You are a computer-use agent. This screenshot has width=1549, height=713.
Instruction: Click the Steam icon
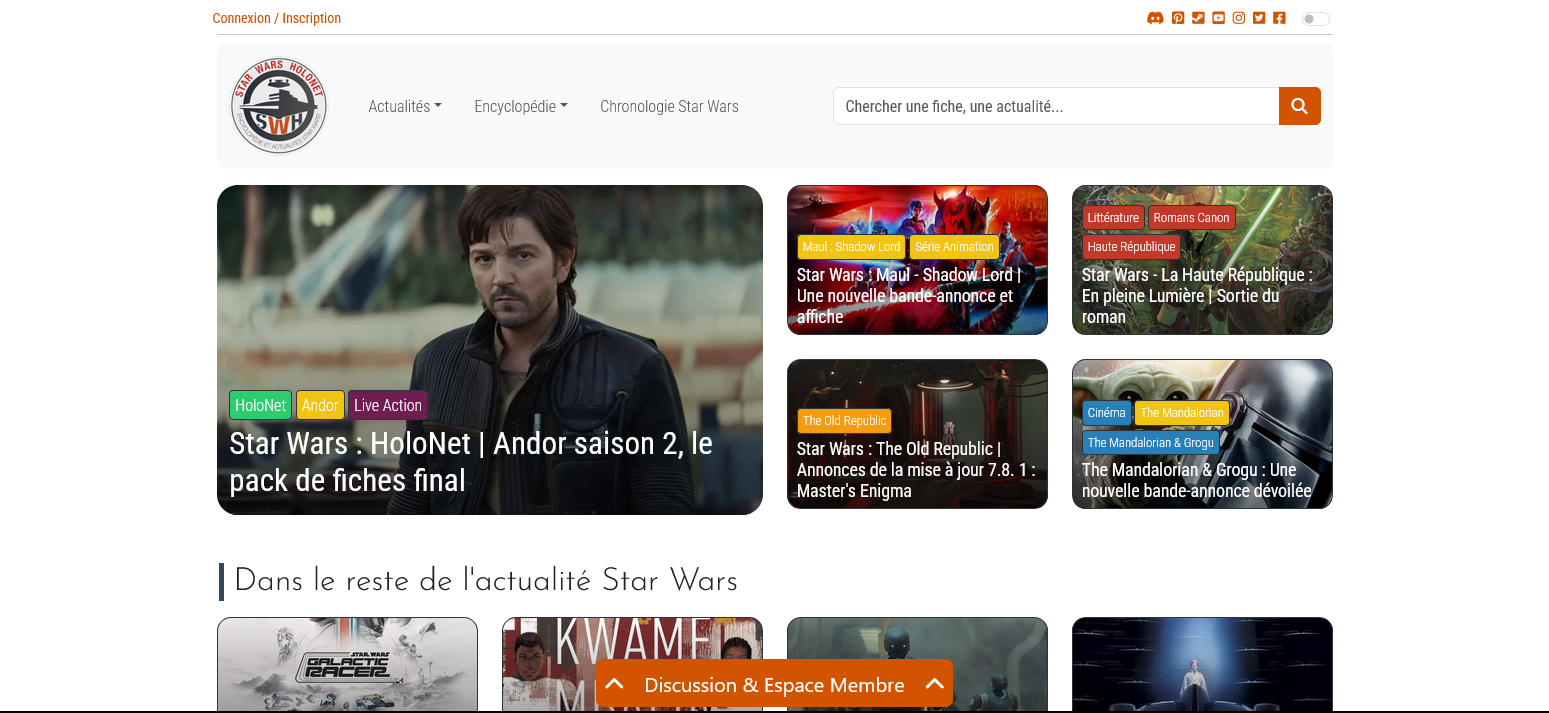[x=1198, y=18]
